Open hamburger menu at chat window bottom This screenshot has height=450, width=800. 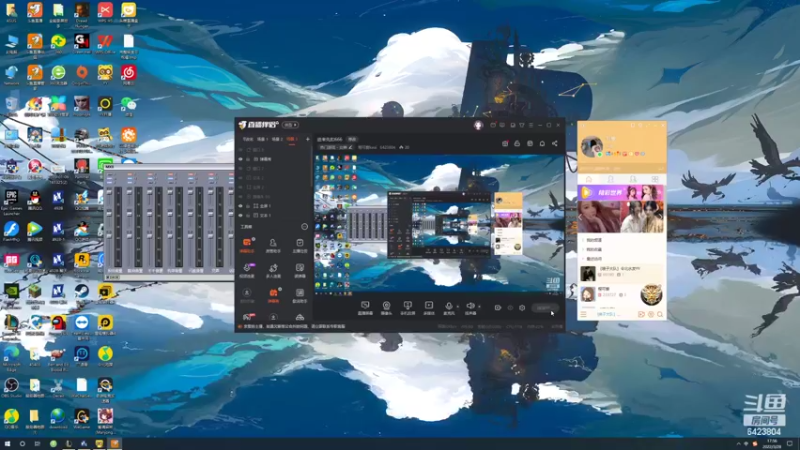583,314
